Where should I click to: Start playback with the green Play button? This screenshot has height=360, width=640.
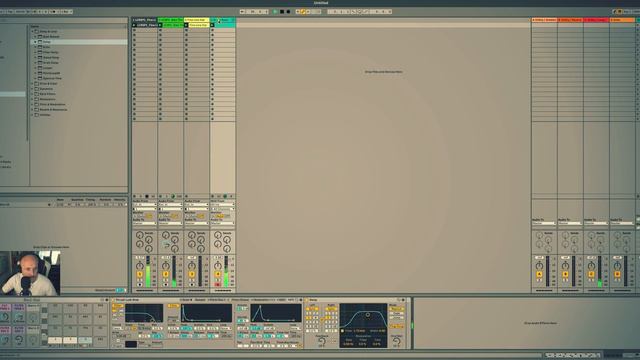point(275,12)
